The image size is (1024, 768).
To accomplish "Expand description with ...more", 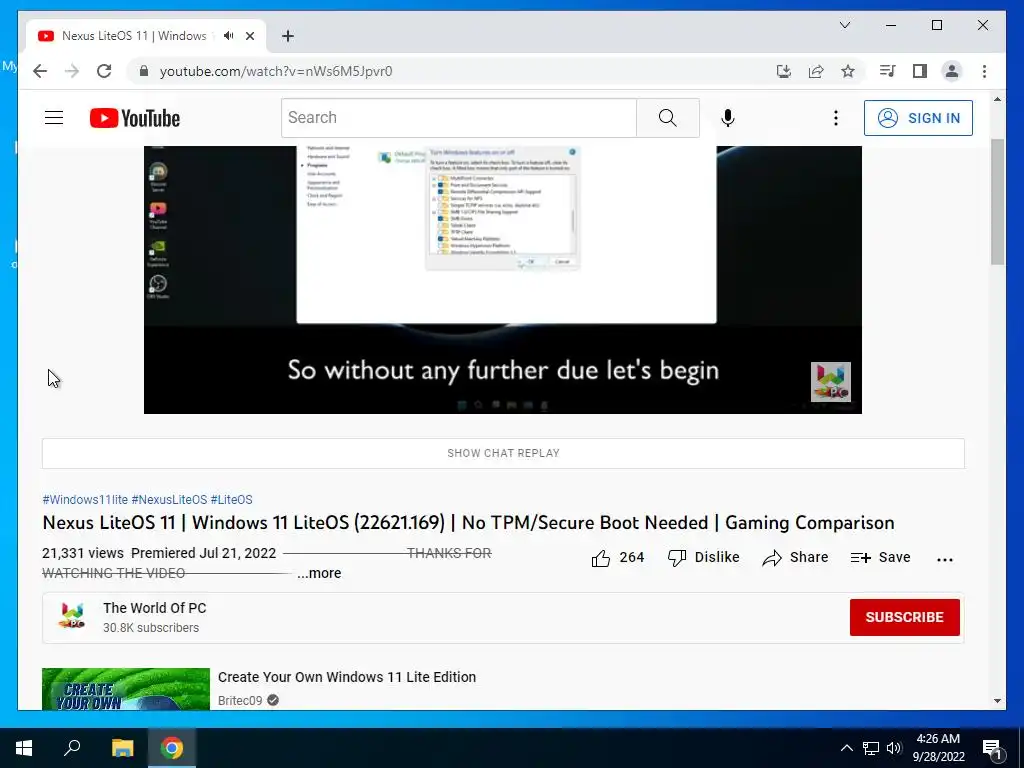I will pyautogui.click(x=319, y=573).
